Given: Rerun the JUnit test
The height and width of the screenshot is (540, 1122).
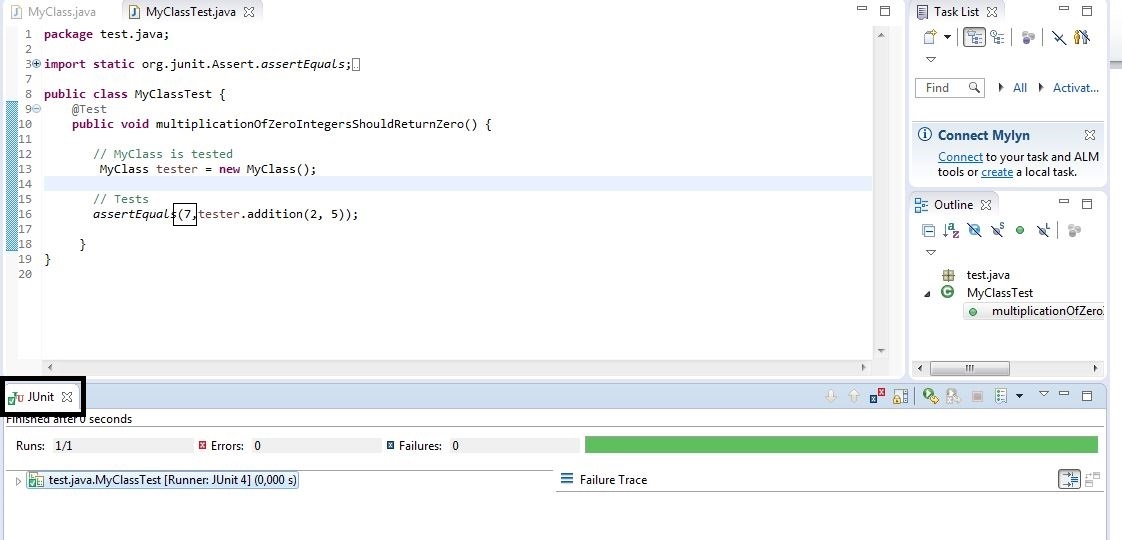Looking at the screenshot, I should pyautogui.click(x=930, y=396).
